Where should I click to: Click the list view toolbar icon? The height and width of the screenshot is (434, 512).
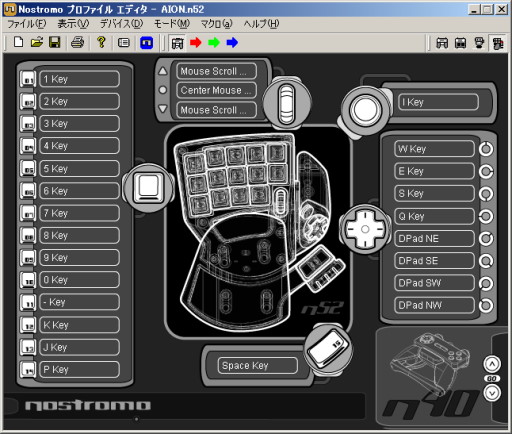pos(124,43)
